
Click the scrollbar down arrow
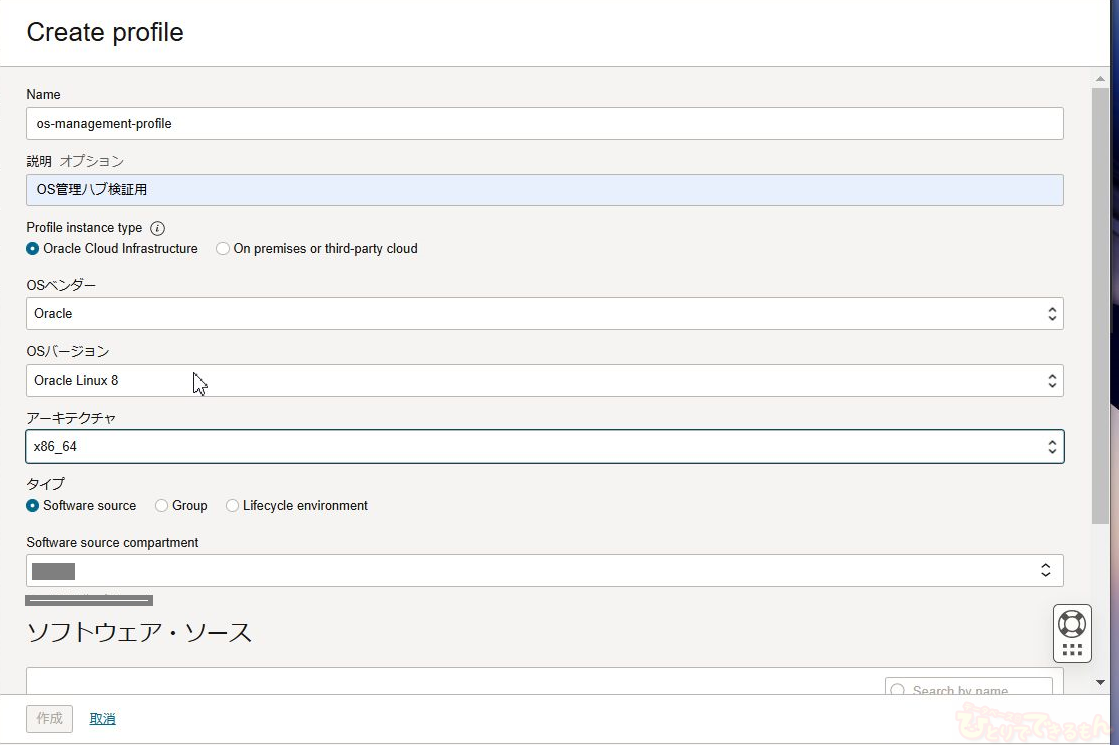tap(1100, 683)
